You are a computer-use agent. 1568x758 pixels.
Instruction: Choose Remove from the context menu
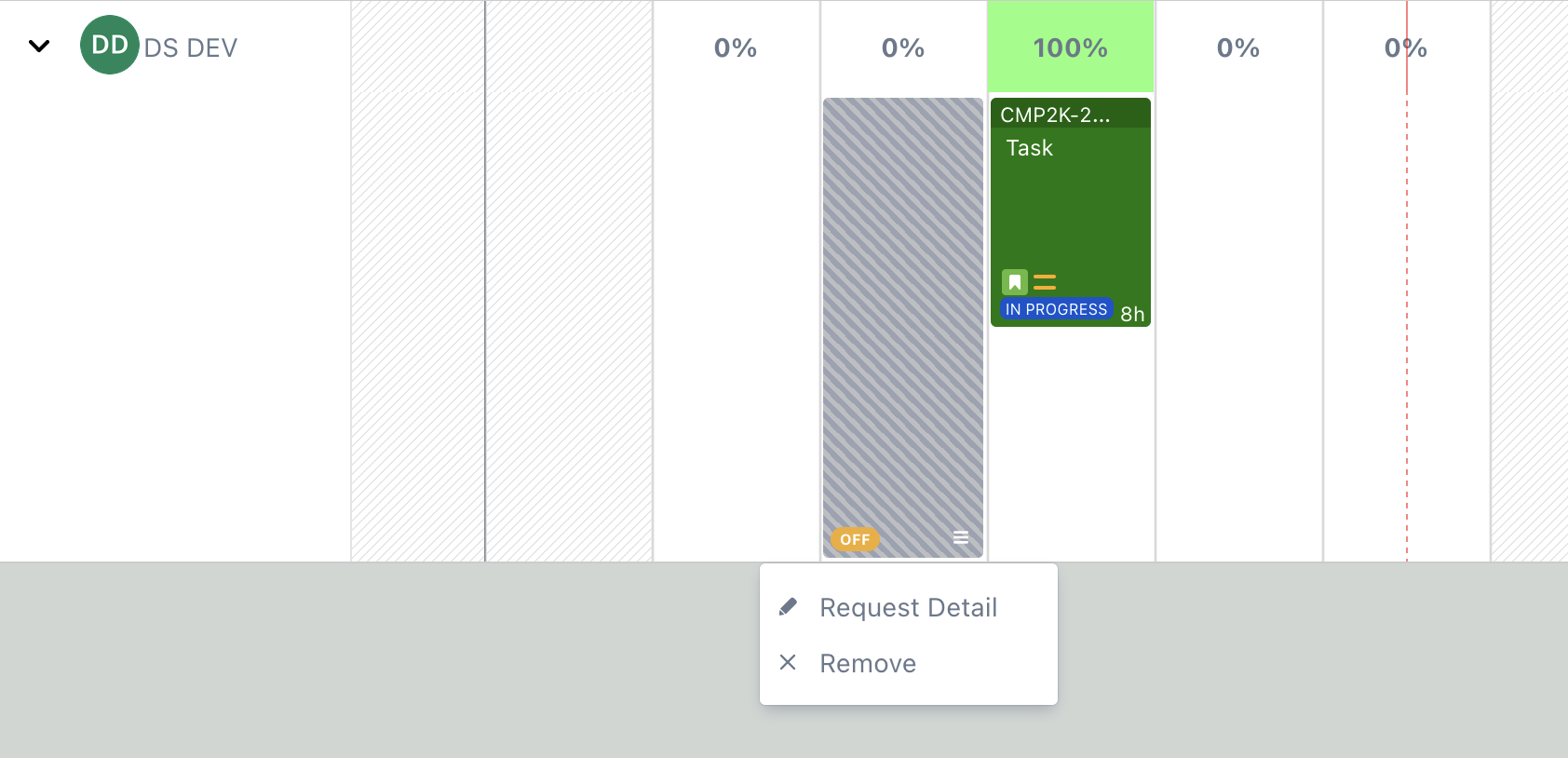click(x=868, y=663)
